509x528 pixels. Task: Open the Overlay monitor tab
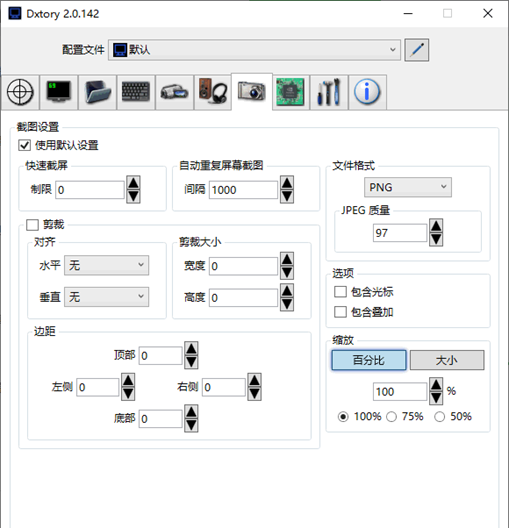click(59, 92)
